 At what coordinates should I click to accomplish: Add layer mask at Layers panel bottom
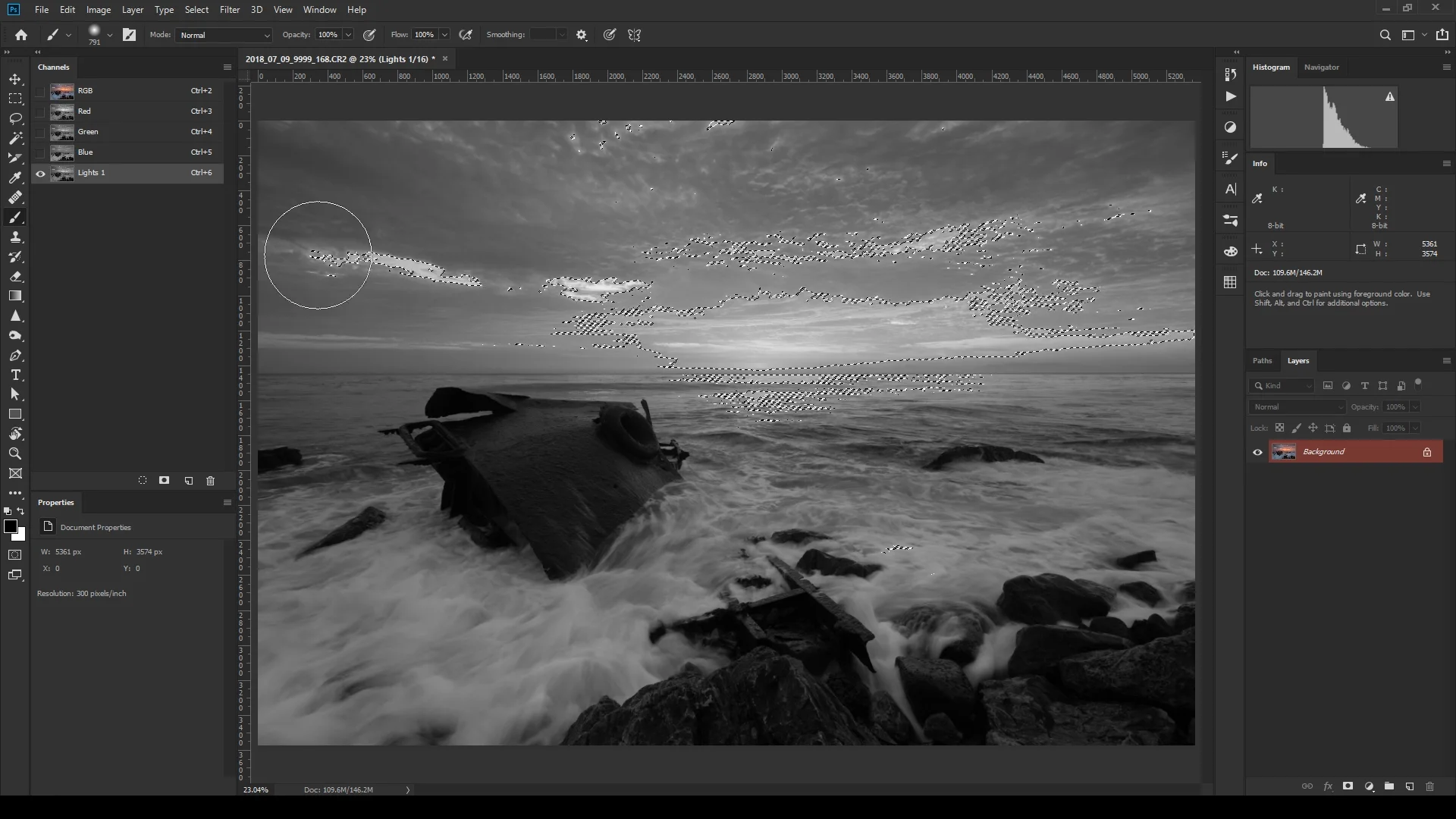[1348, 786]
